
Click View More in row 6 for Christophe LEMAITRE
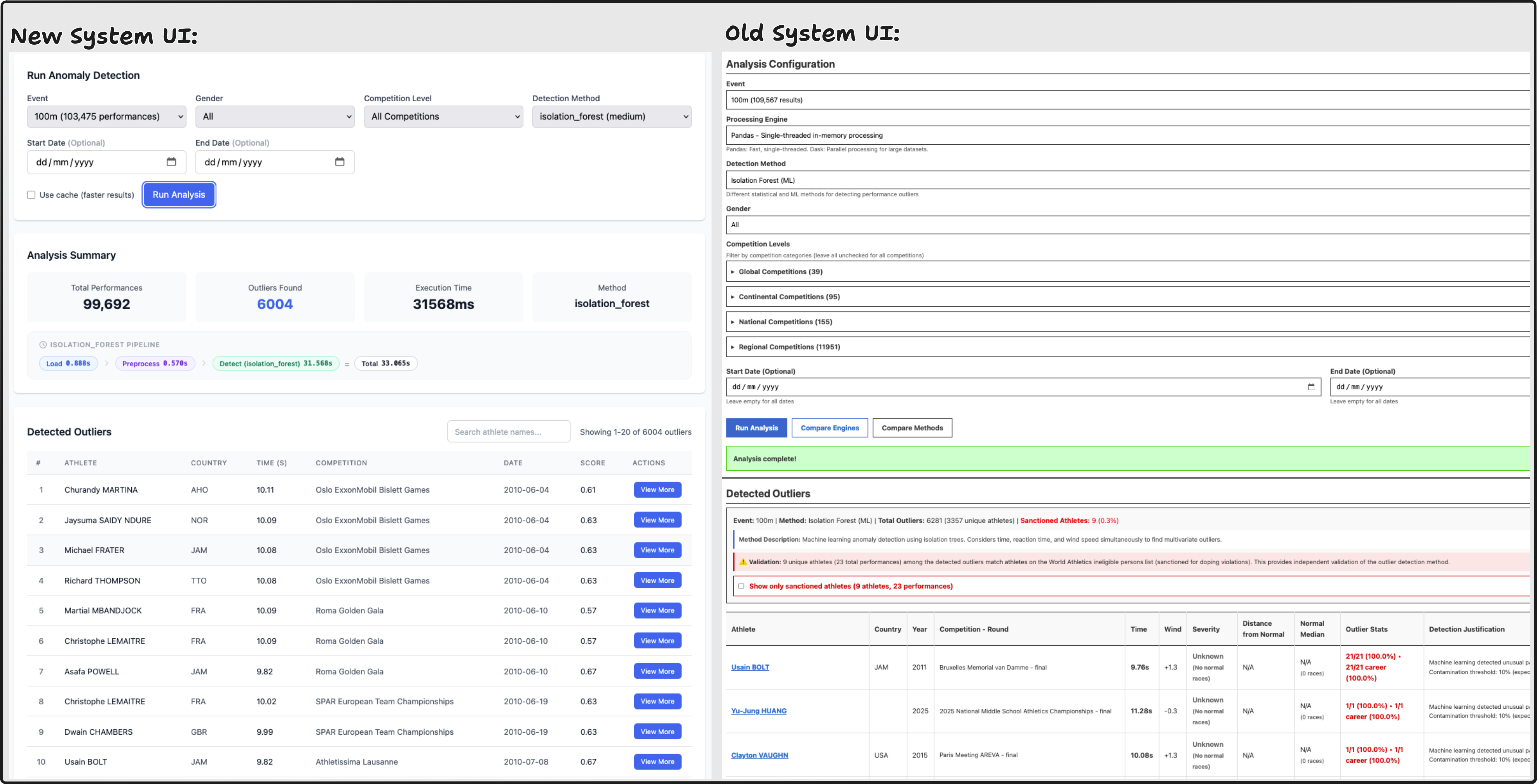pyautogui.click(x=657, y=641)
